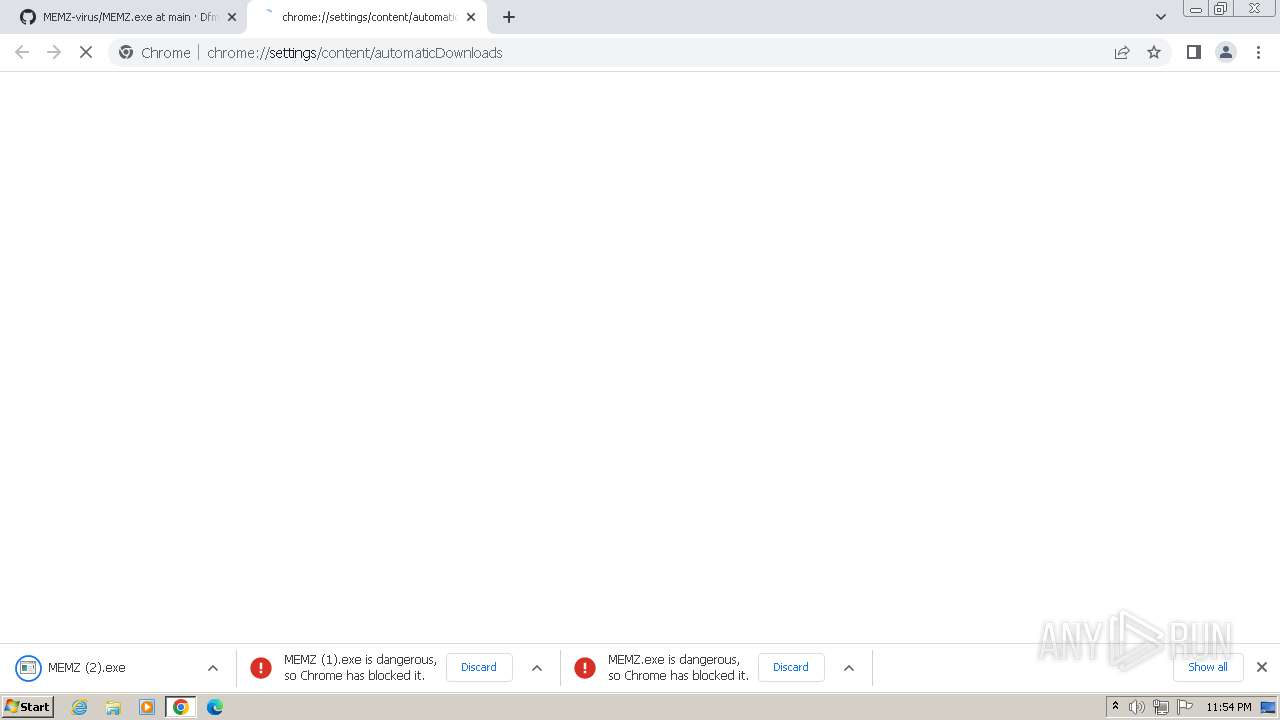Share this page icon
Screen dimensions: 1280x720
[1122, 52]
